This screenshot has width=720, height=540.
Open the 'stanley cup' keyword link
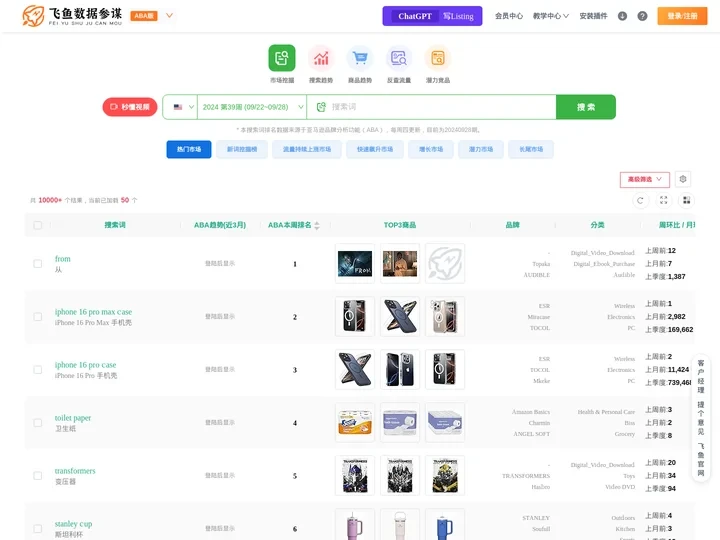73,524
